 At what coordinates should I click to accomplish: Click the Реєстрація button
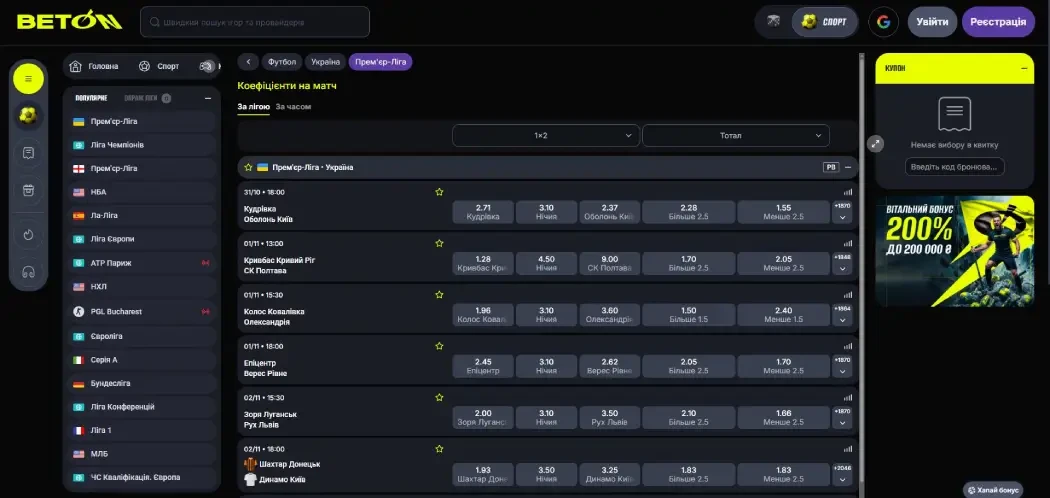pos(998,21)
